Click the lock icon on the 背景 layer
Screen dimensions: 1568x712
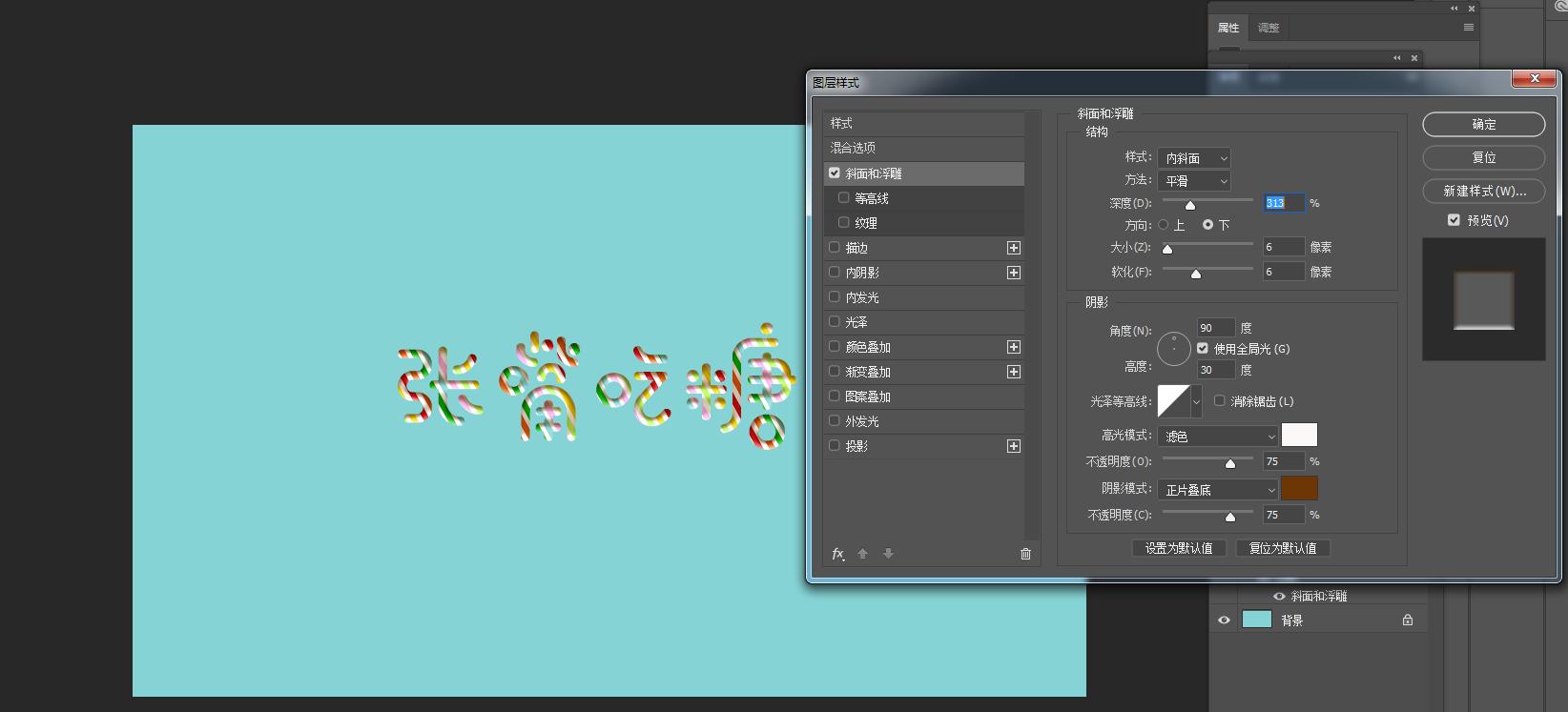pos(1408,620)
